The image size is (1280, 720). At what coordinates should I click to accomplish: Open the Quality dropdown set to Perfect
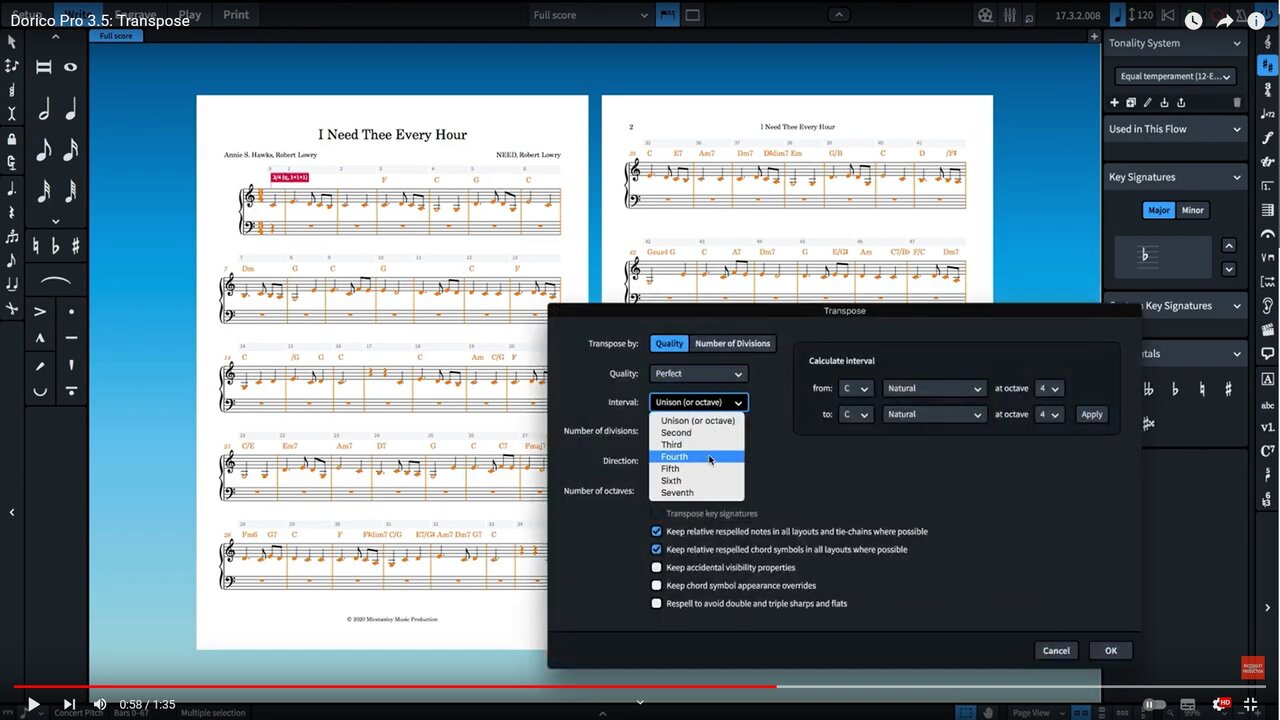(698, 374)
